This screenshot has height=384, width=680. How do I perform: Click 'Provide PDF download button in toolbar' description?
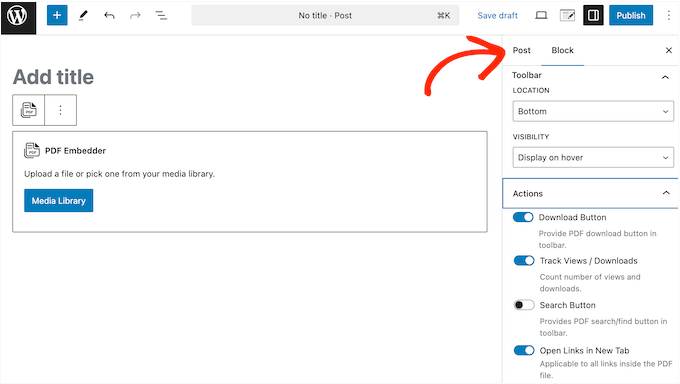pos(598,239)
